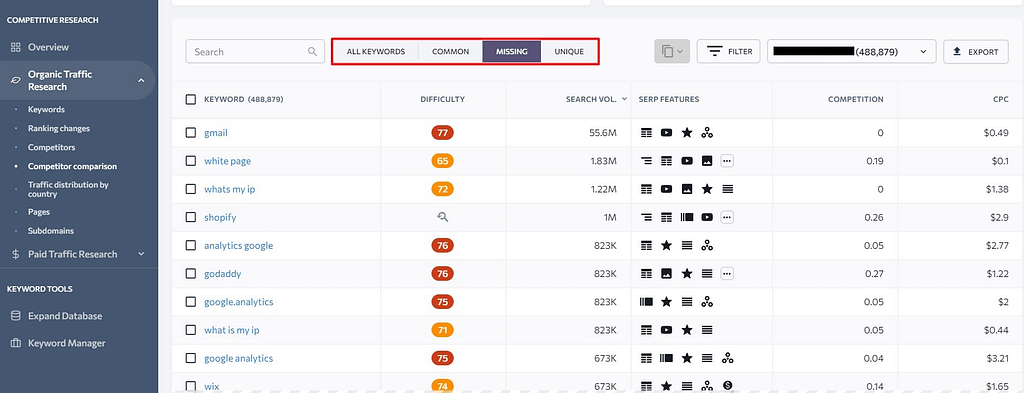This screenshot has height=393, width=1024.
Task: Click the star icon in the google analytics row
Action: 686,358
